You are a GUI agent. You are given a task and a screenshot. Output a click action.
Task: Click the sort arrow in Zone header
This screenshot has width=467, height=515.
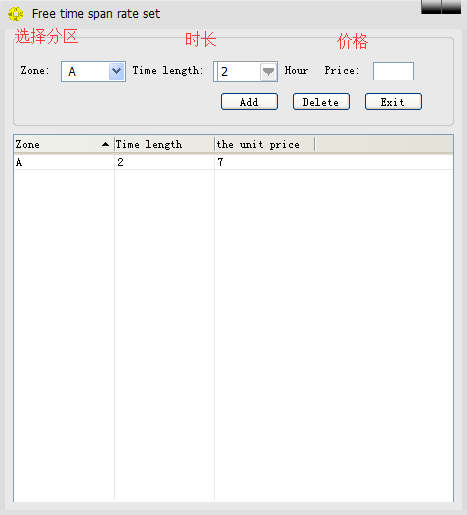coord(105,144)
